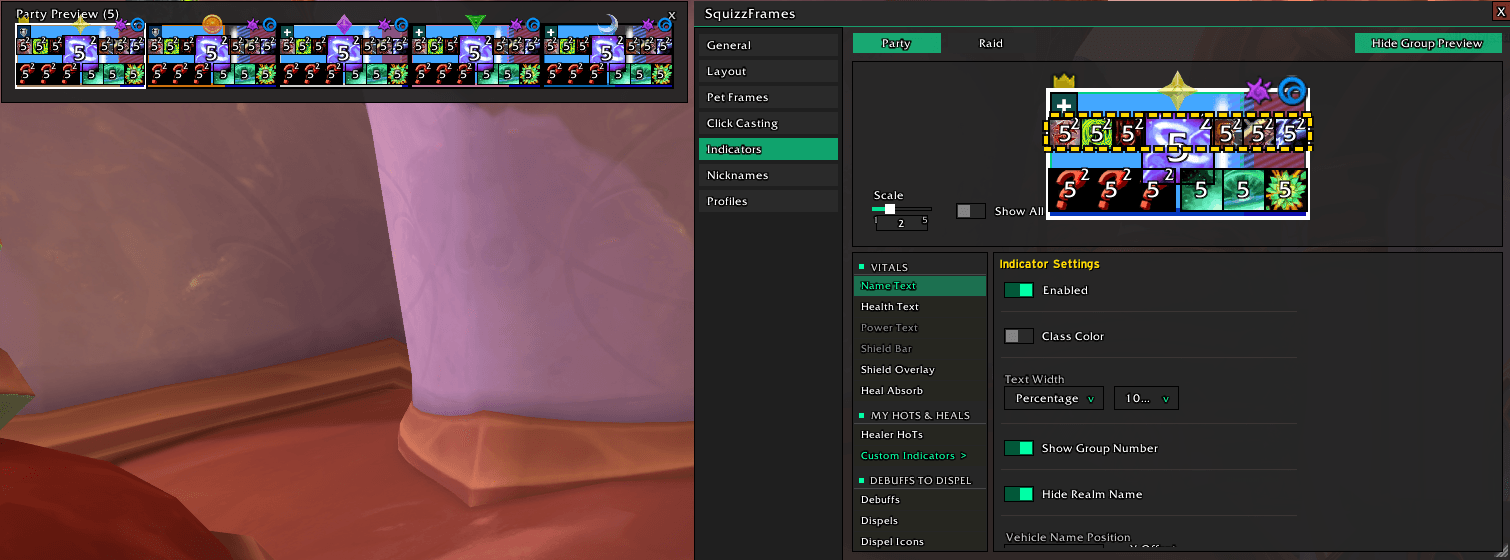Select Shield Bar indicator
This screenshot has width=1510, height=560.
coord(921,349)
